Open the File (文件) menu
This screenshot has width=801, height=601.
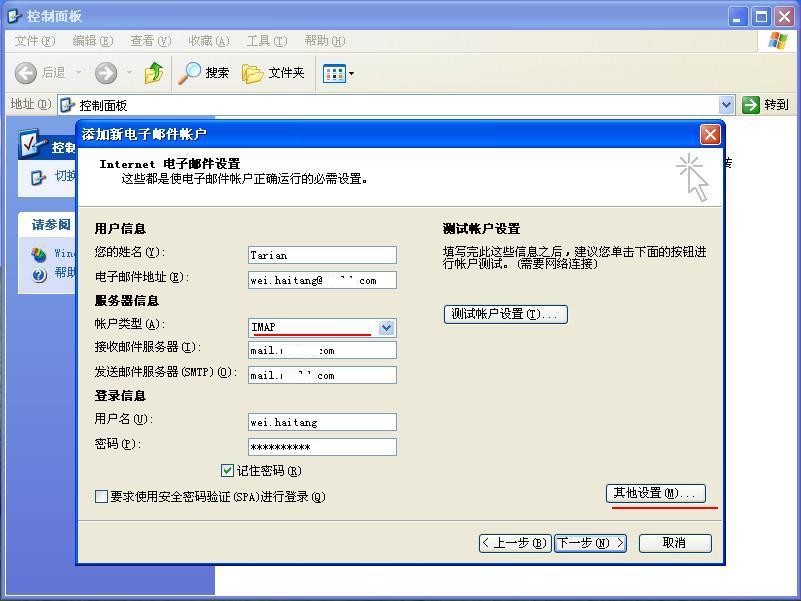coord(34,41)
